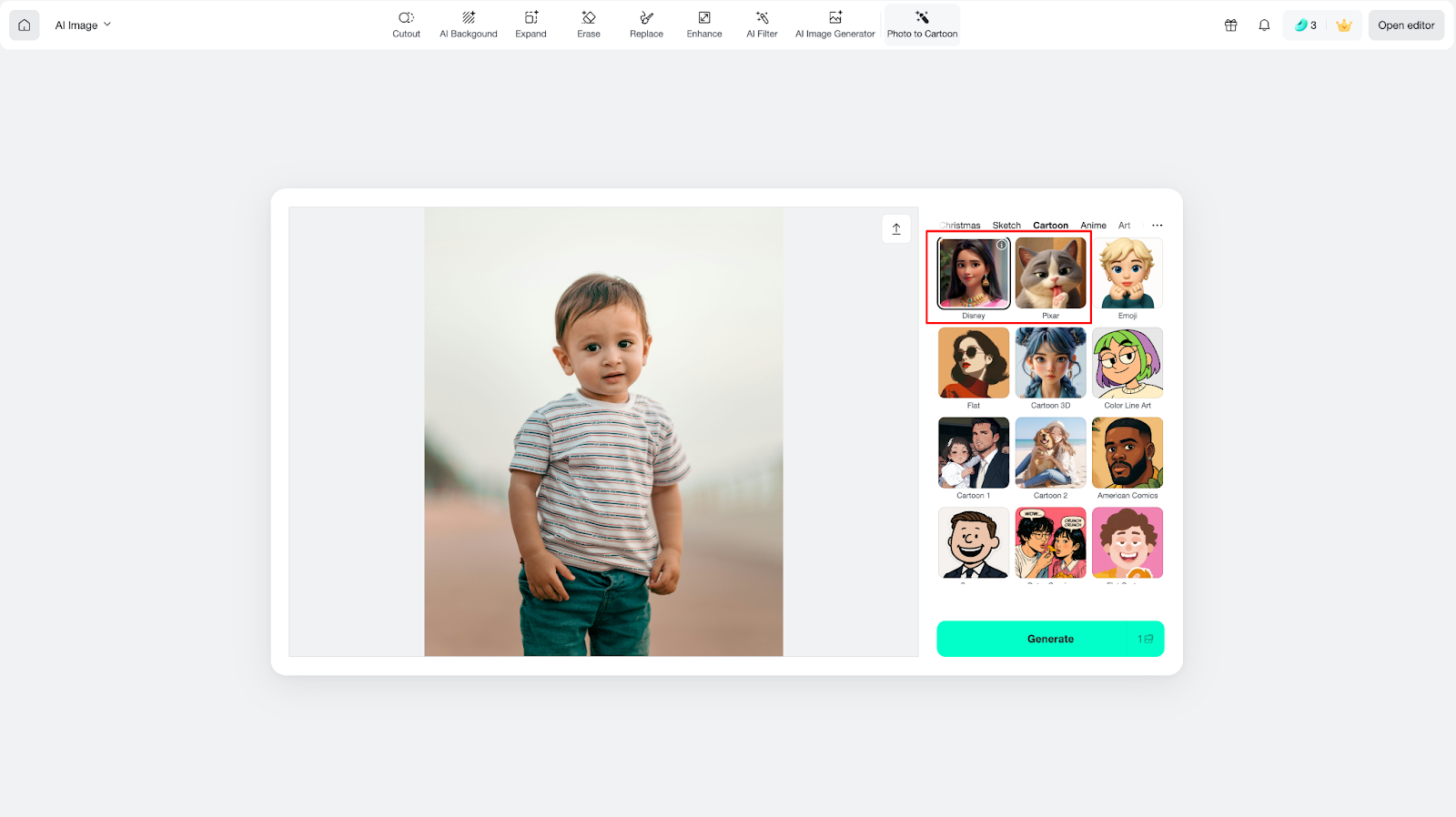Open the notifications bell
This screenshot has width=1456, height=817.
(1264, 25)
